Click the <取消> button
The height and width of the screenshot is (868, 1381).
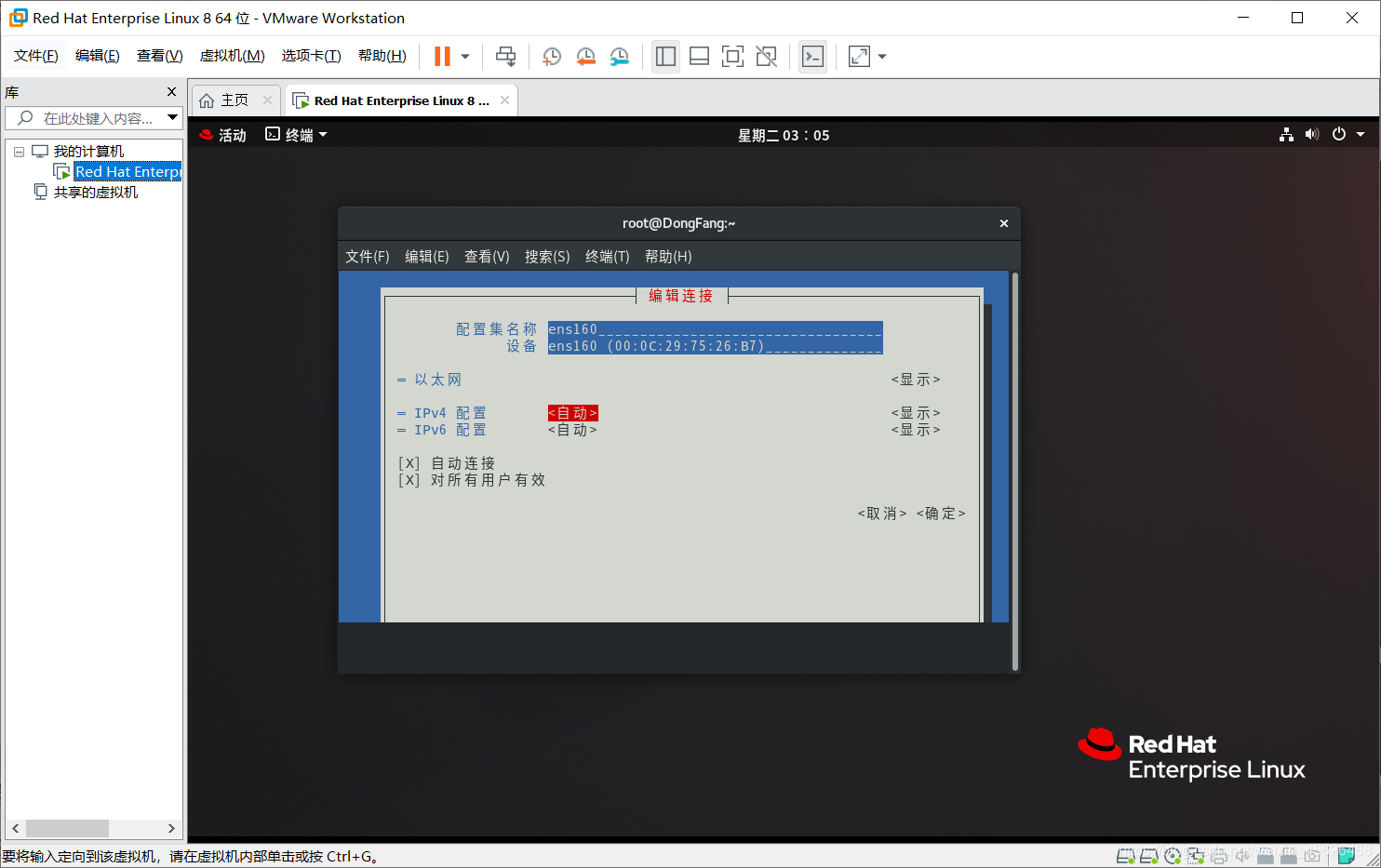(882, 514)
